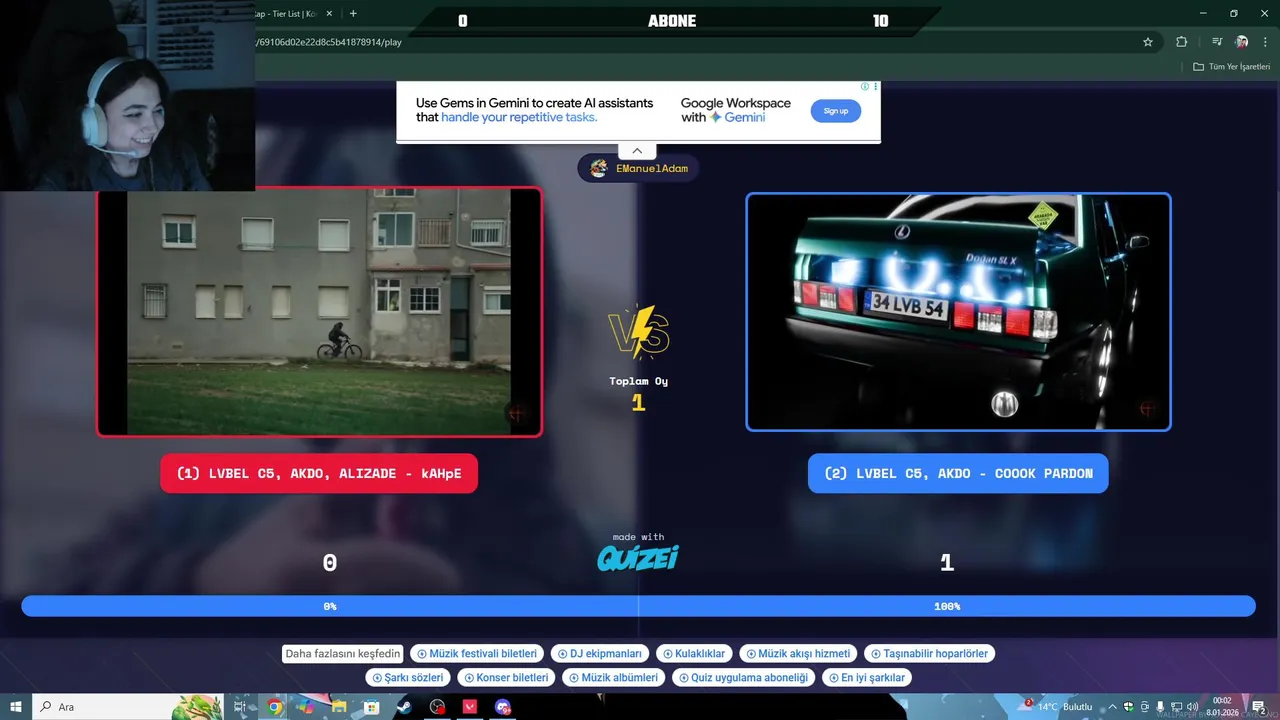Click Sign up in Gemini ad
1280x720 pixels.
(x=836, y=111)
